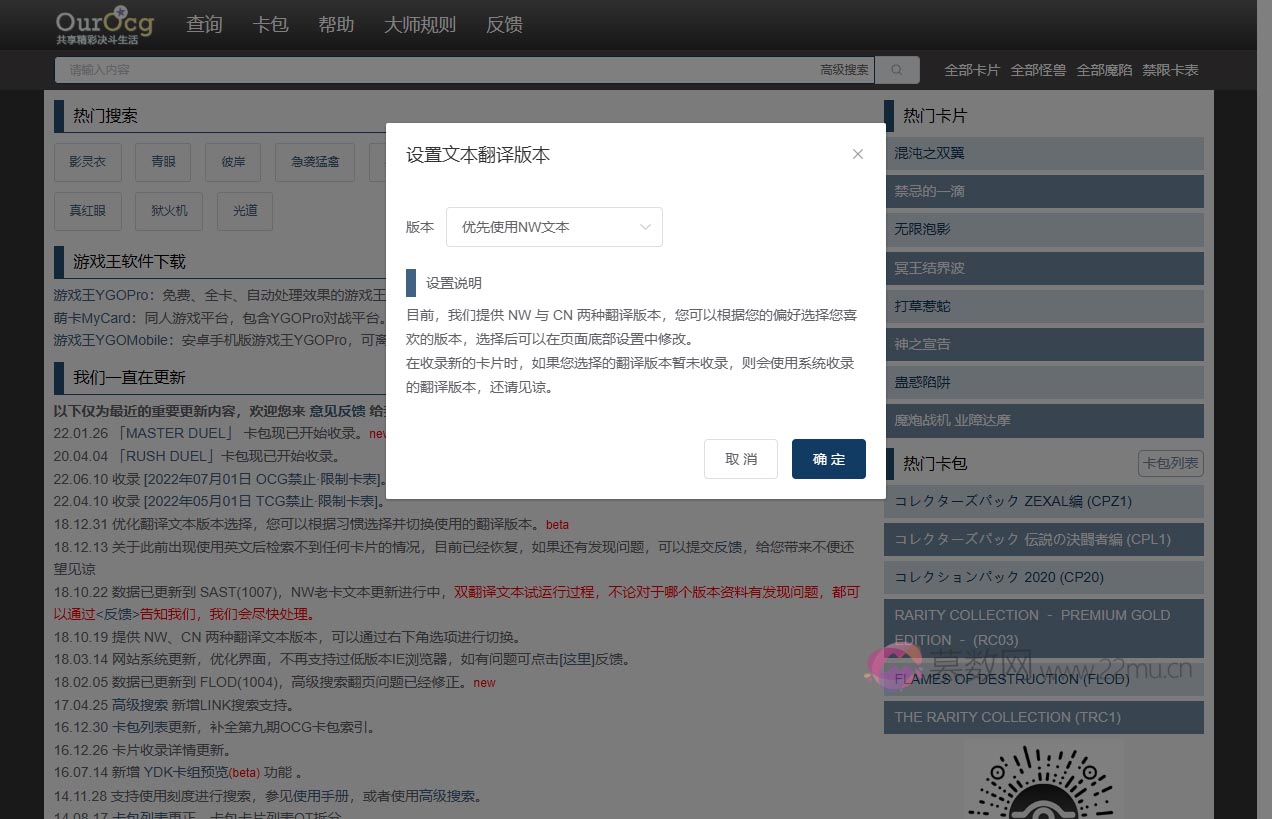Close the translation settings dialog
Viewport: 1272px width, 819px height.
(857, 154)
